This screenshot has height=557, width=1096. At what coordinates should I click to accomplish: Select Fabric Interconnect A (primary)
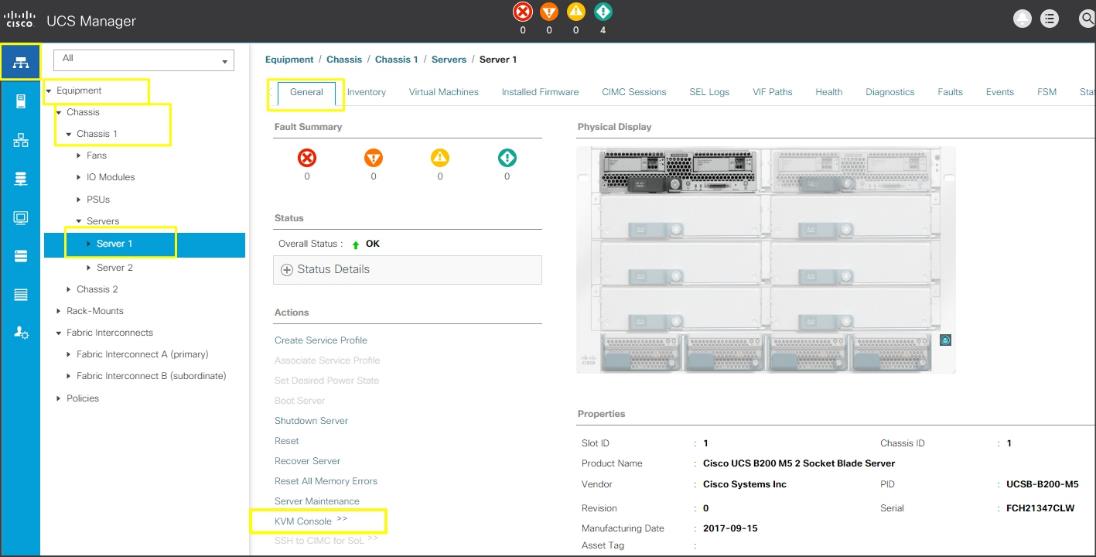(x=142, y=354)
